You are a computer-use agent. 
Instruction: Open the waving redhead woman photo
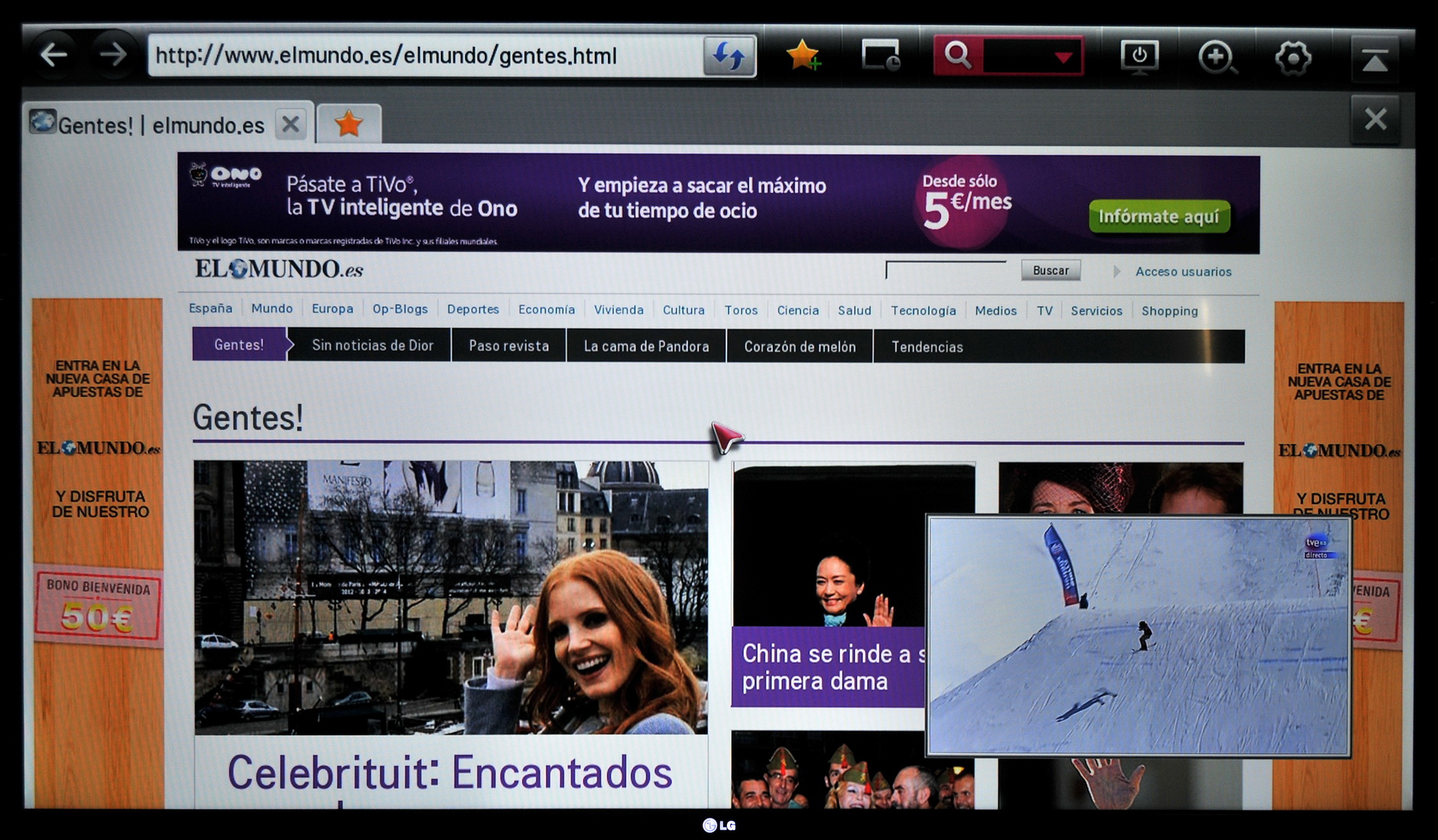click(x=451, y=597)
